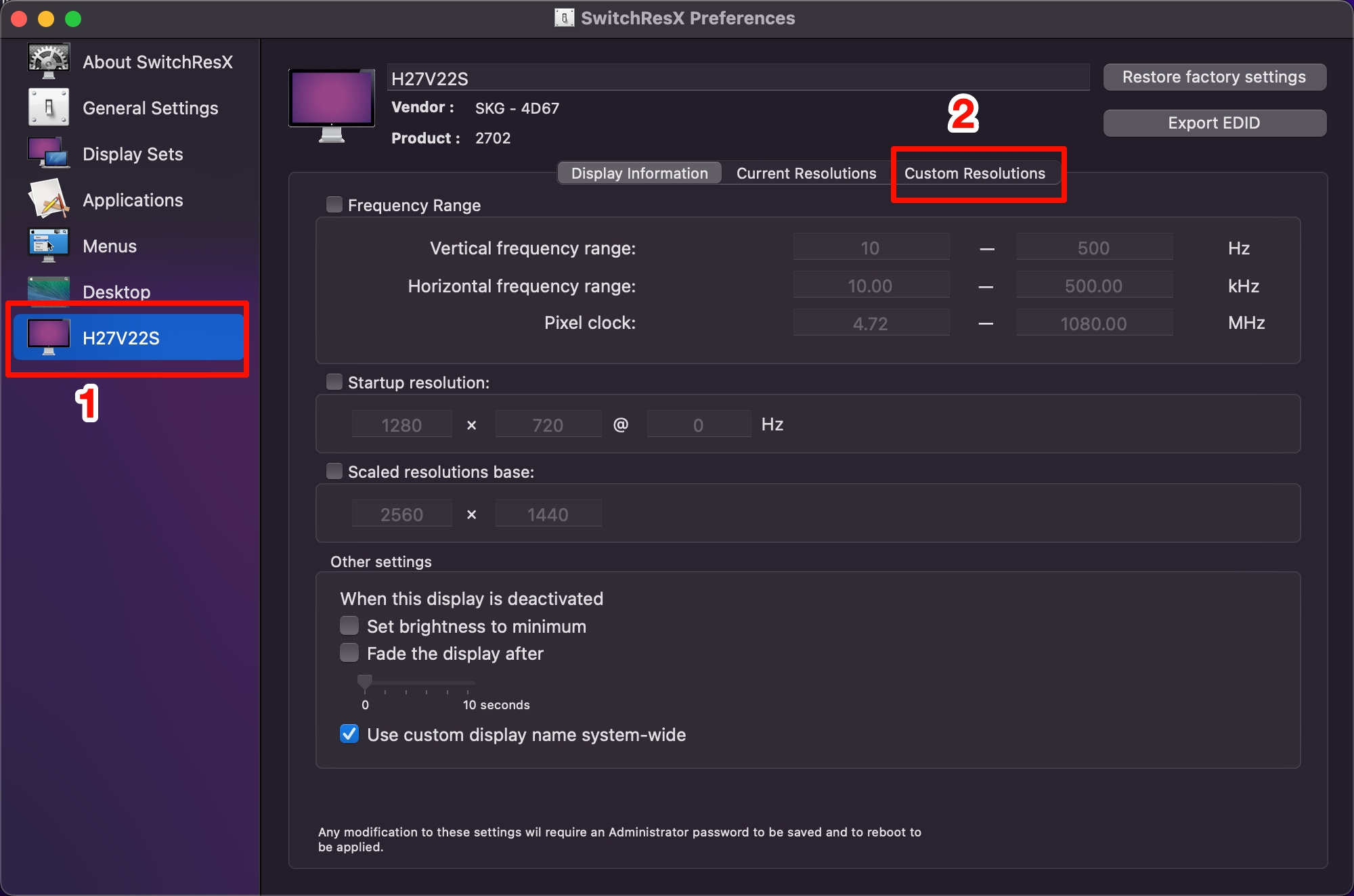The image size is (1354, 896).
Task: Click the Export EDID button
Action: click(x=1214, y=123)
